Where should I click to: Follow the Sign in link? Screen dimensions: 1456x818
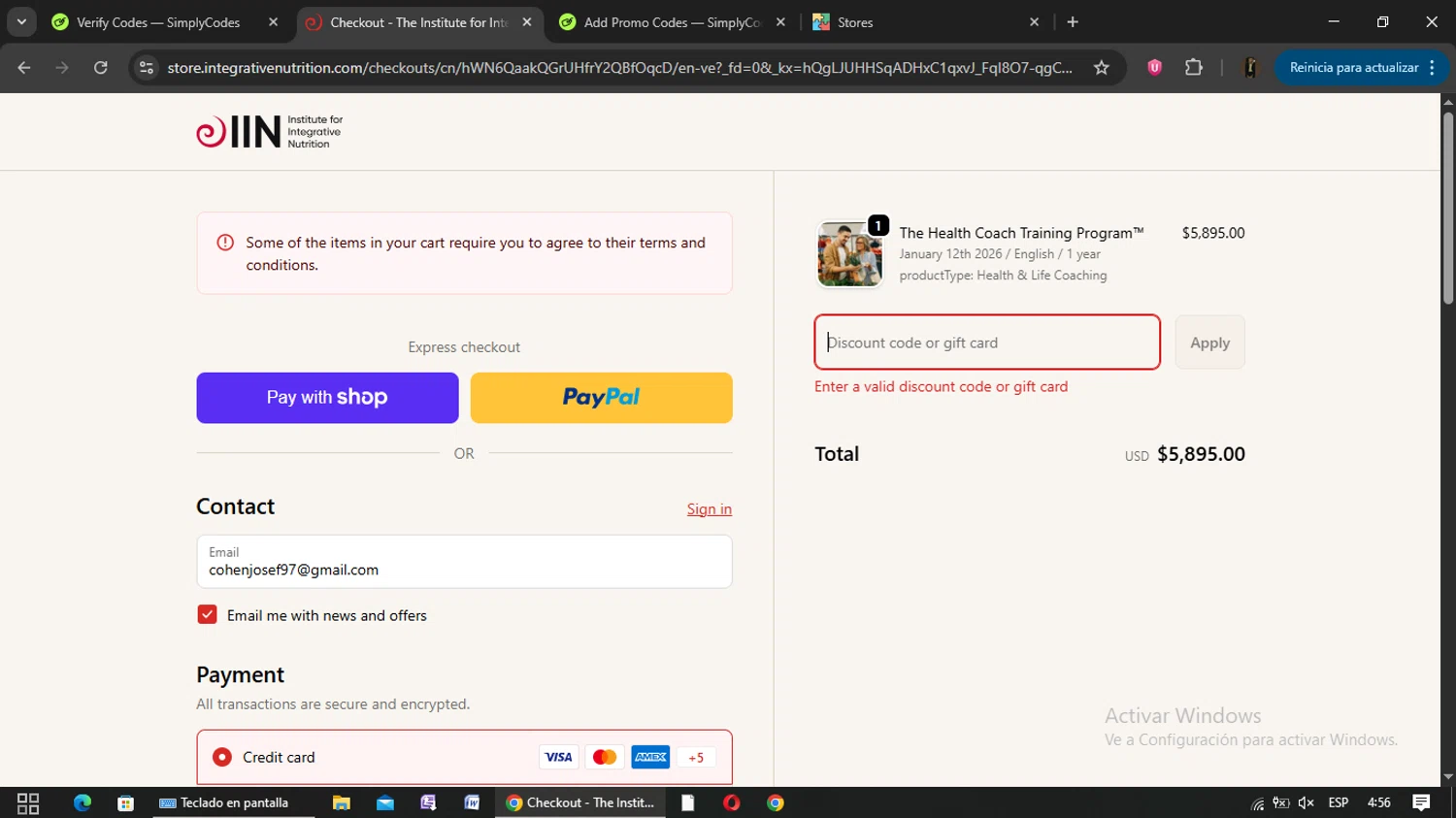click(710, 509)
